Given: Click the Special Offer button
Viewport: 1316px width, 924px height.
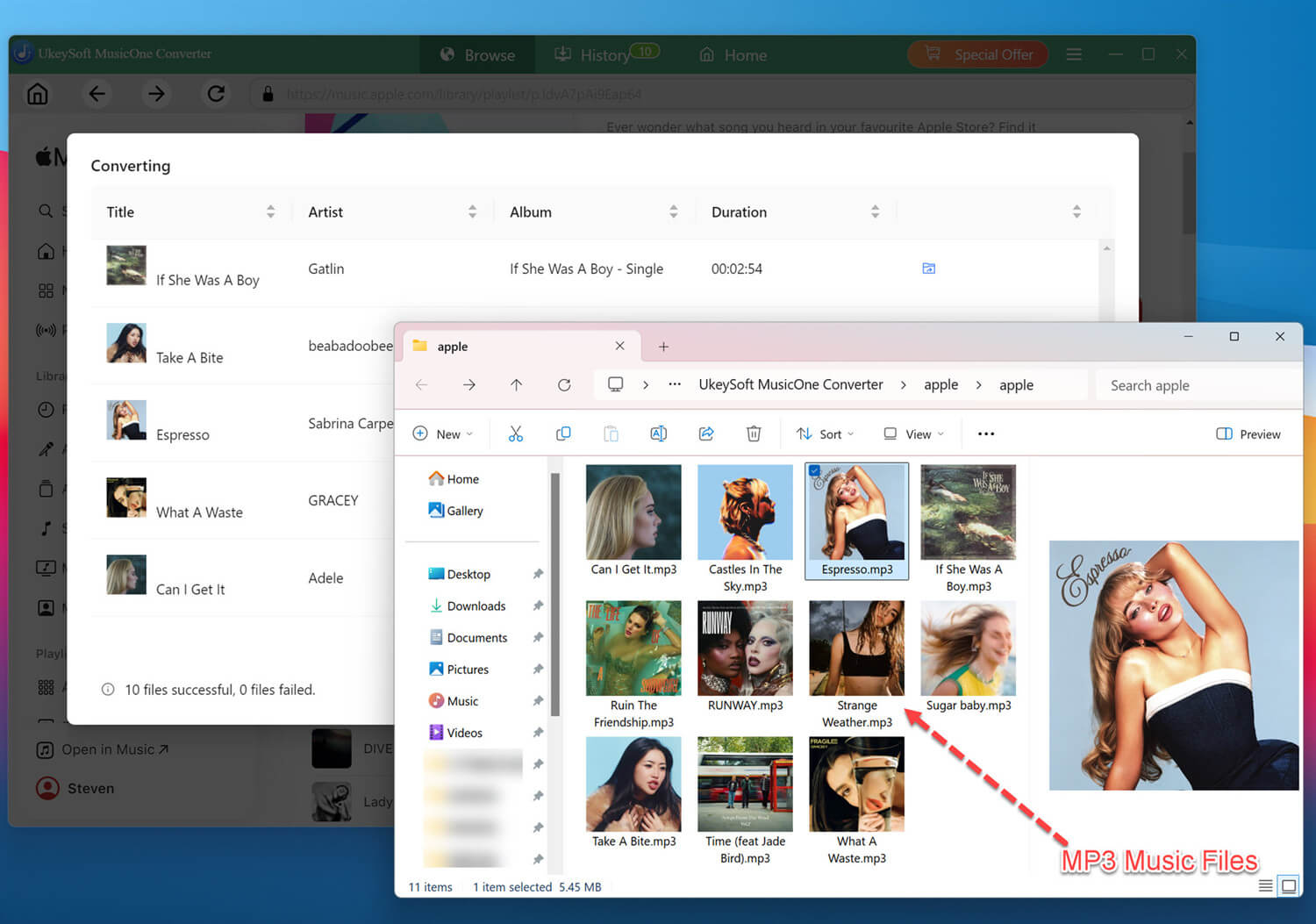Looking at the screenshot, I should [978, 54].
